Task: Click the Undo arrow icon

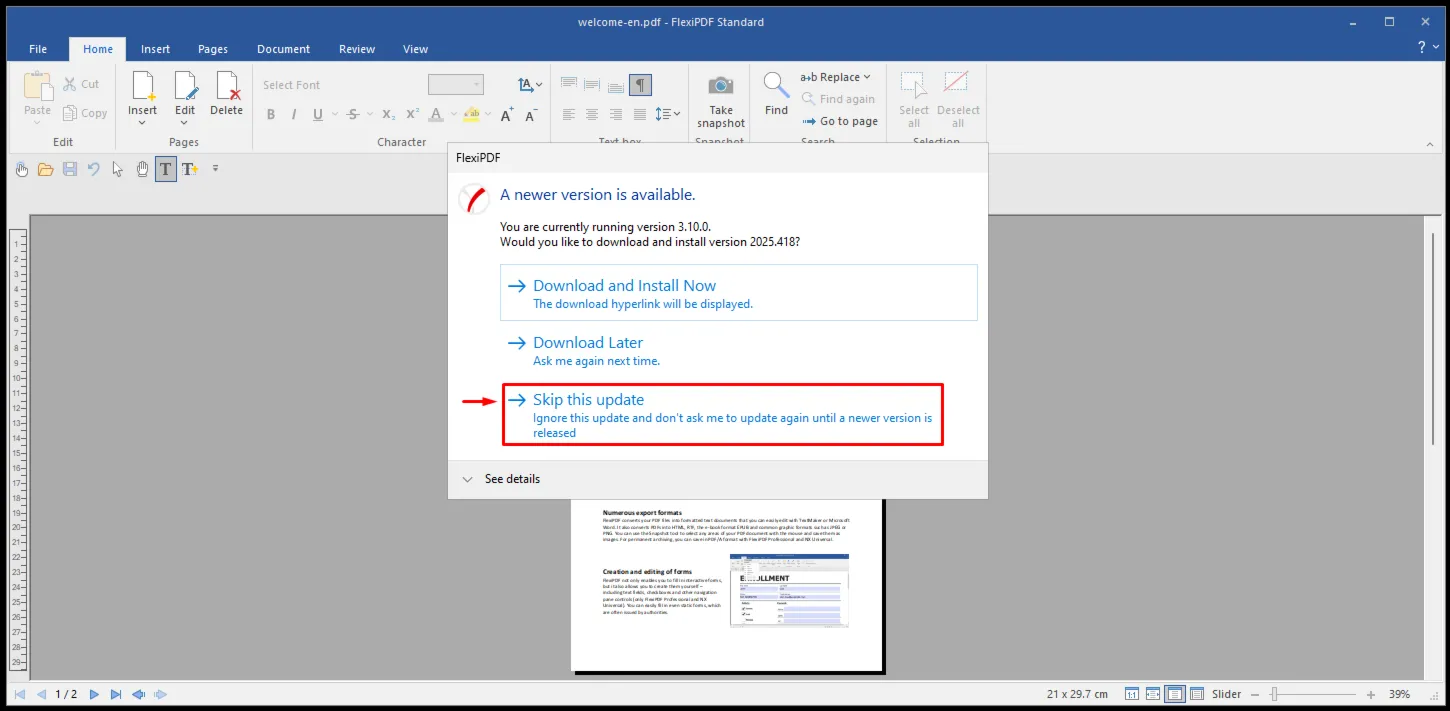Action: [94, 169]
